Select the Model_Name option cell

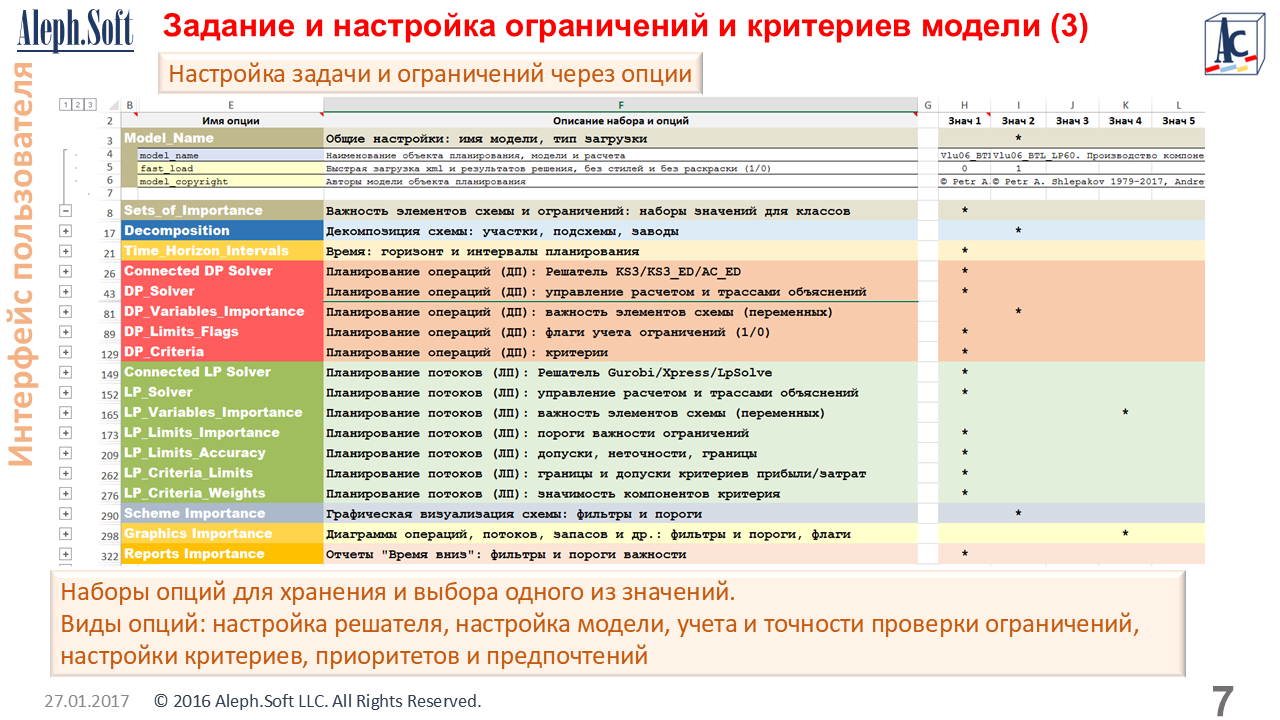point(222,138)
